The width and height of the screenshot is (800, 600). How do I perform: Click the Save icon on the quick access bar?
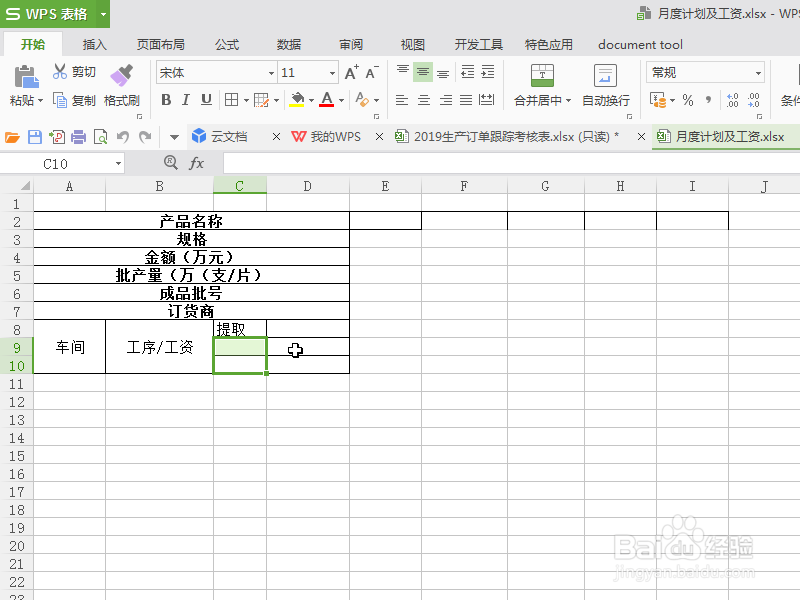pos(37,135)
